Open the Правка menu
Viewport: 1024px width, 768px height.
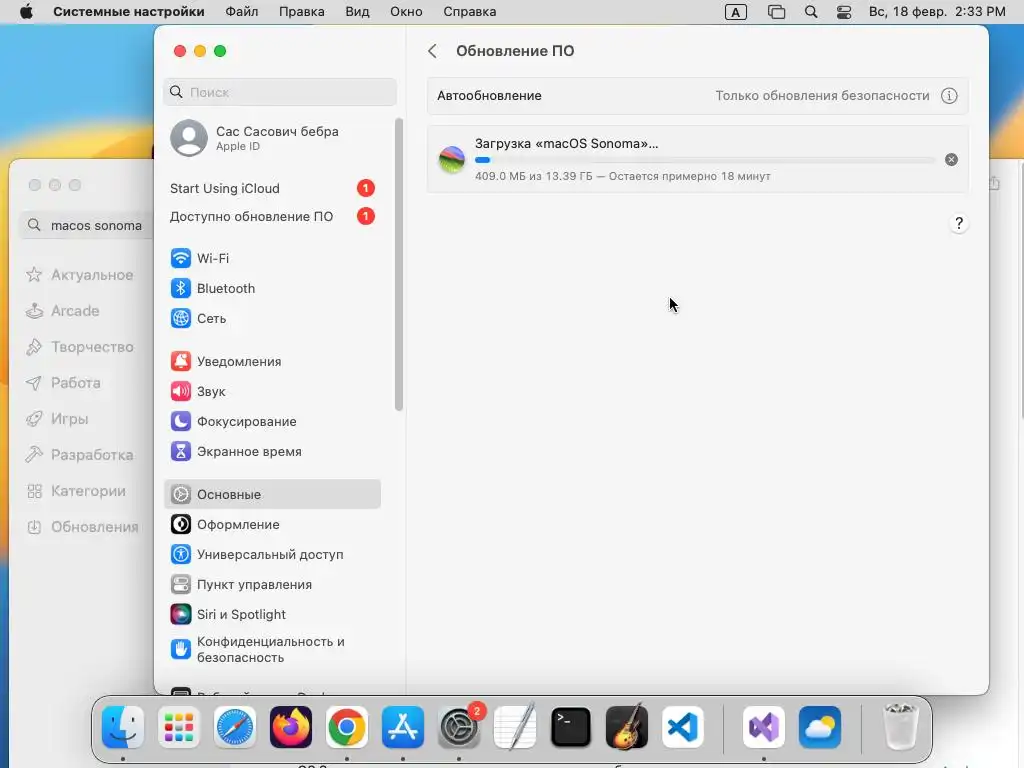click(302, 12)
